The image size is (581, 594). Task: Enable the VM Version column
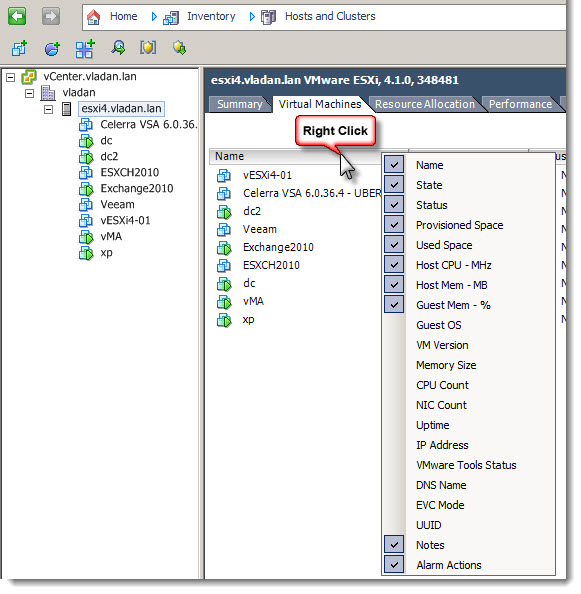coord(442,345)
